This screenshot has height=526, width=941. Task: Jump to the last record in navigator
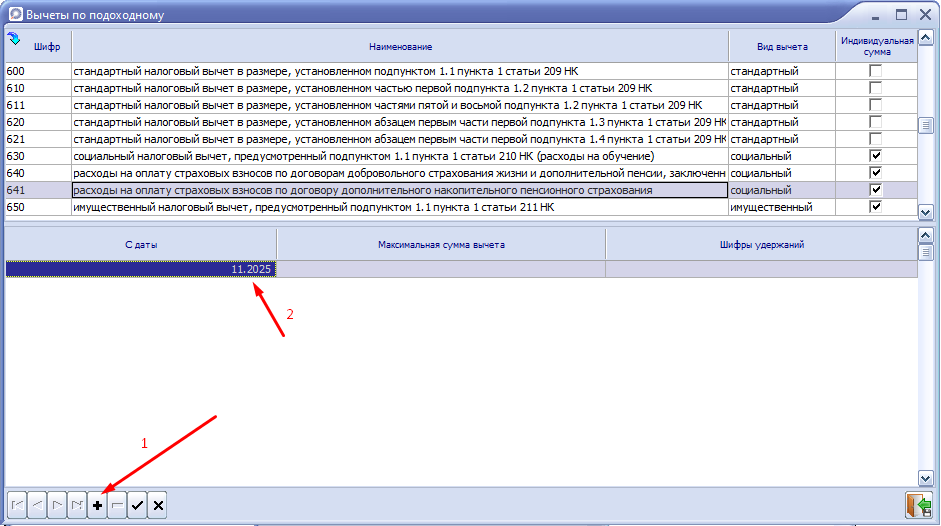77,506
